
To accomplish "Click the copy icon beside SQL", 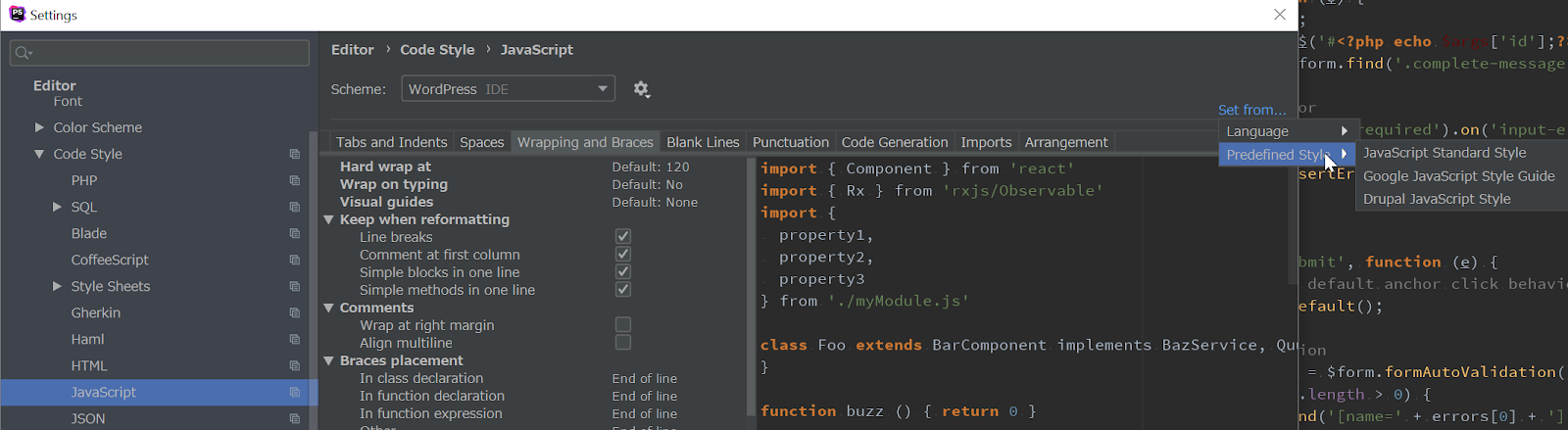I will click(294, 207).
